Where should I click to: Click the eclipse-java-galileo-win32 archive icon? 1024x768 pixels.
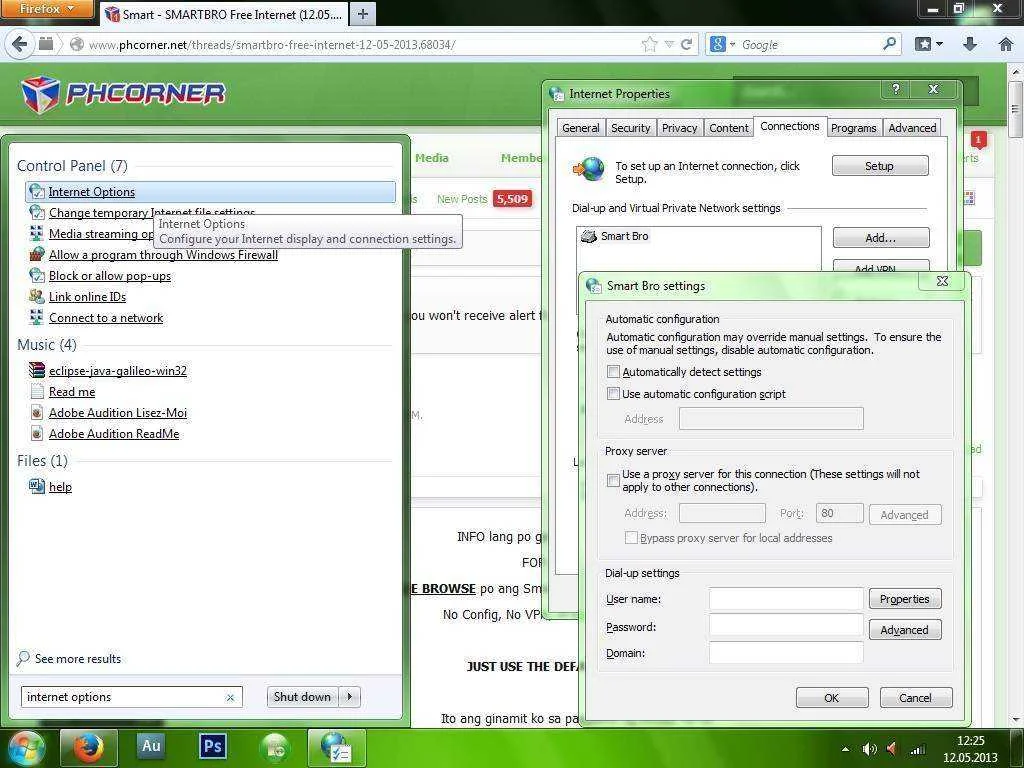pos(37,370)
